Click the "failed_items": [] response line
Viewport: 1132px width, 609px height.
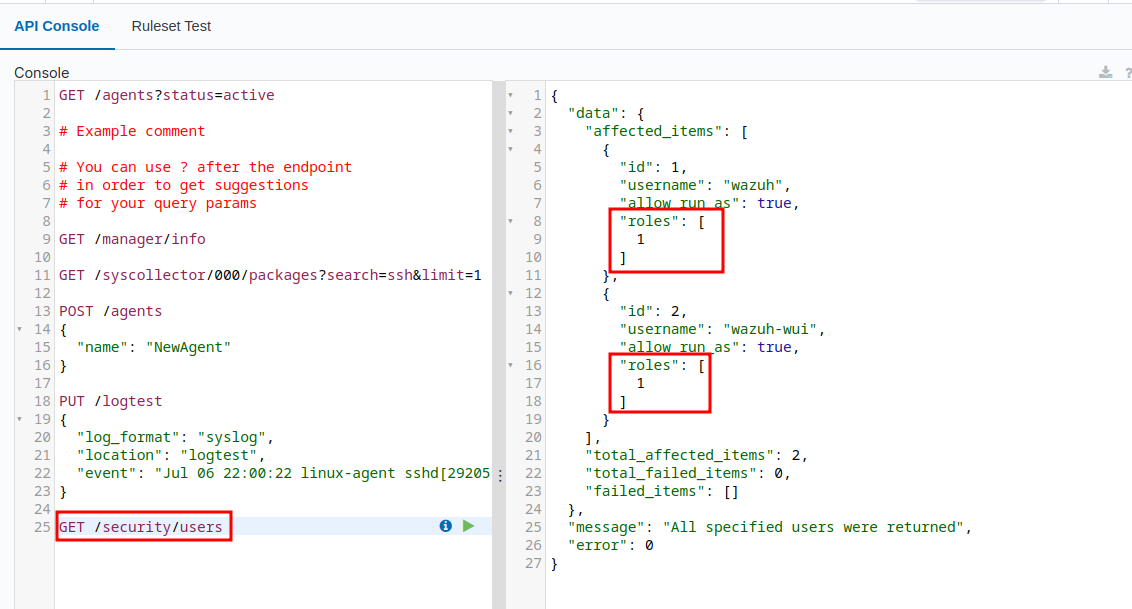point(662,491)
